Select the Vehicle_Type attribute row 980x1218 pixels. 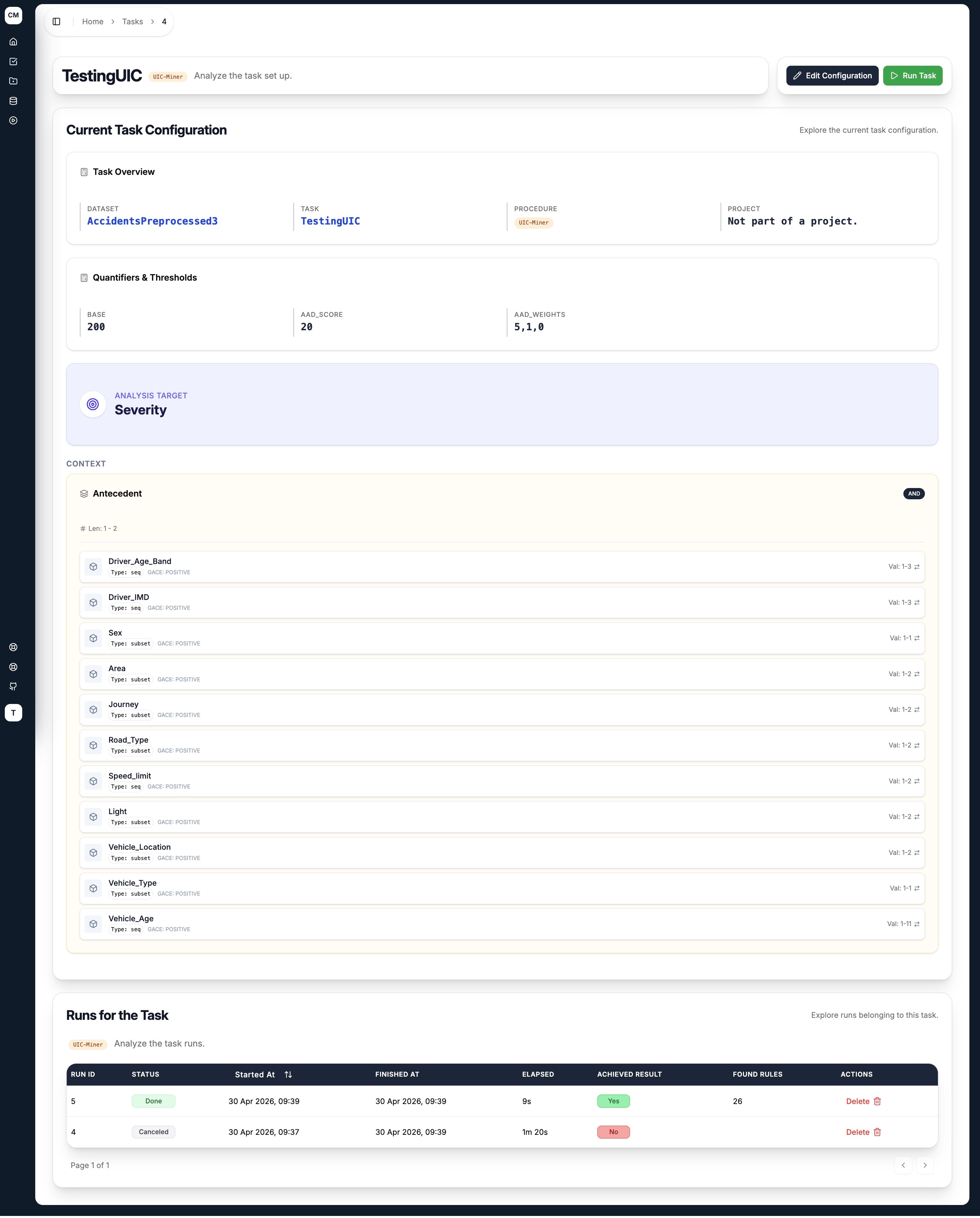point(502,889)
